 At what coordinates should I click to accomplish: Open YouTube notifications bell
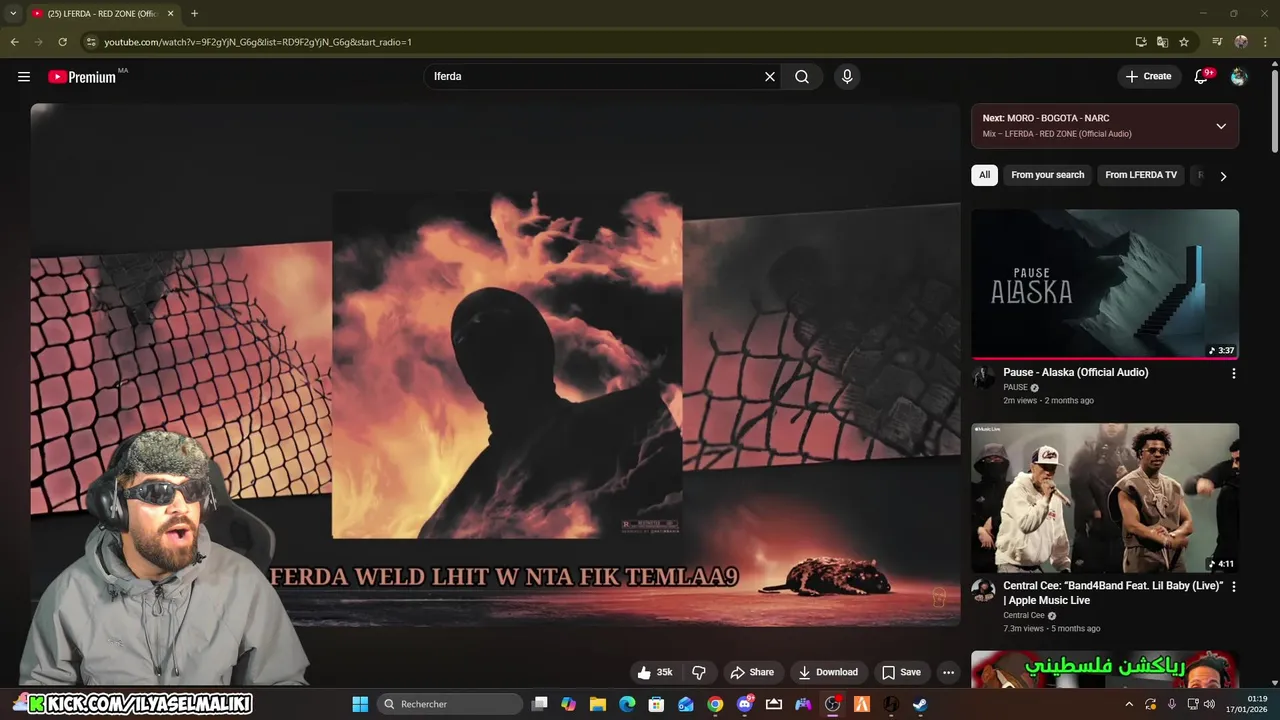click(x=1202, y=76)
